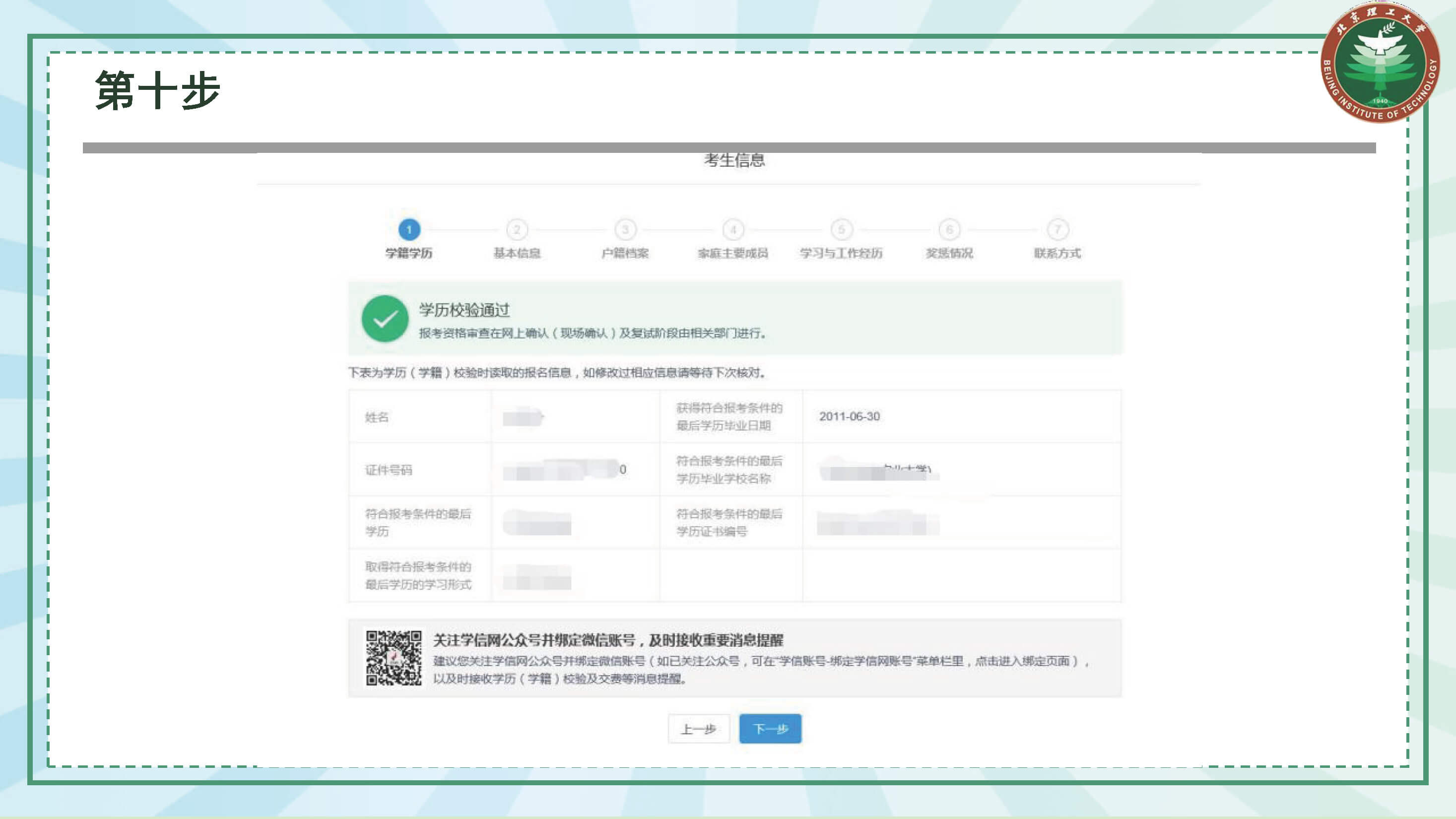Click the WeChat QR code image
This screenshot has width=1456, height=819.
(394, 658)
